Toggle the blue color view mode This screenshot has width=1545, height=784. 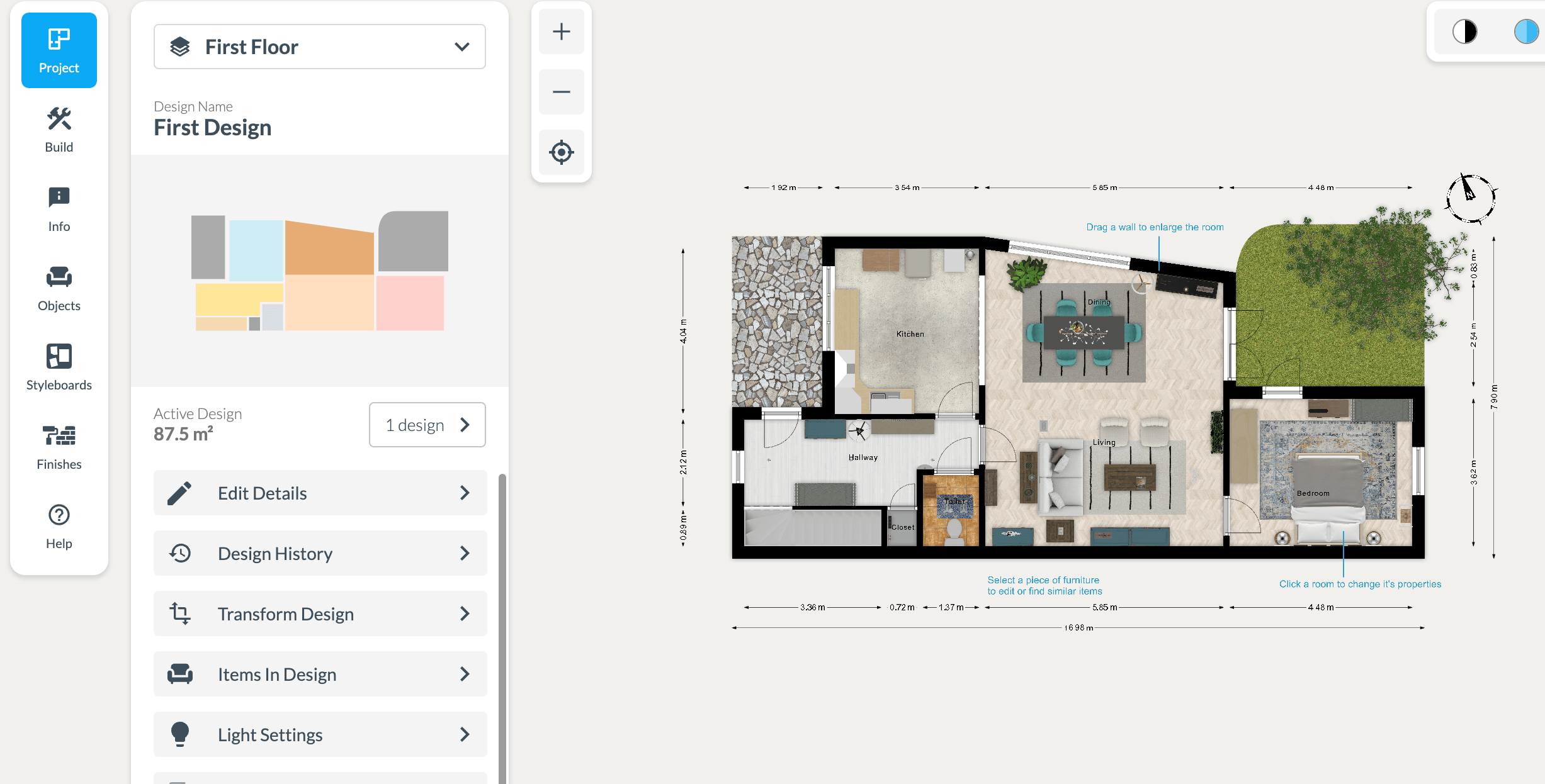1525,31
